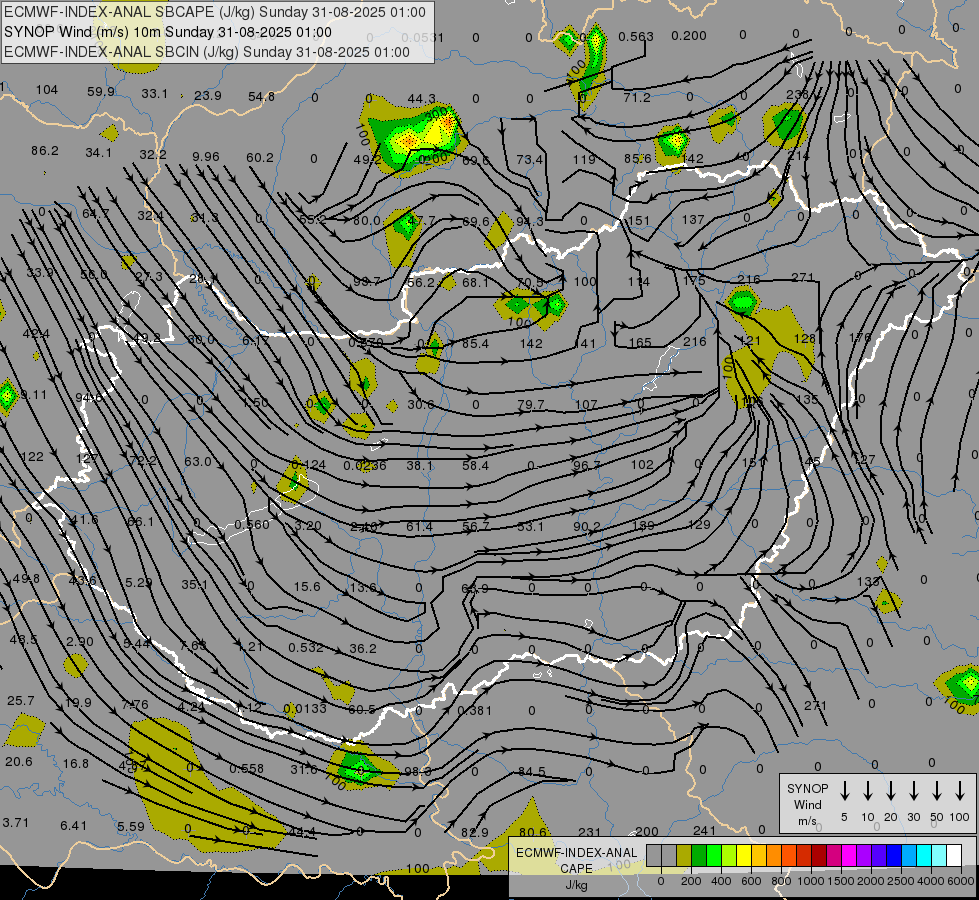Pick the bright magenta CAPE swatch
The width and height of the screenshot is (979, 900).
tap(849, 856)
